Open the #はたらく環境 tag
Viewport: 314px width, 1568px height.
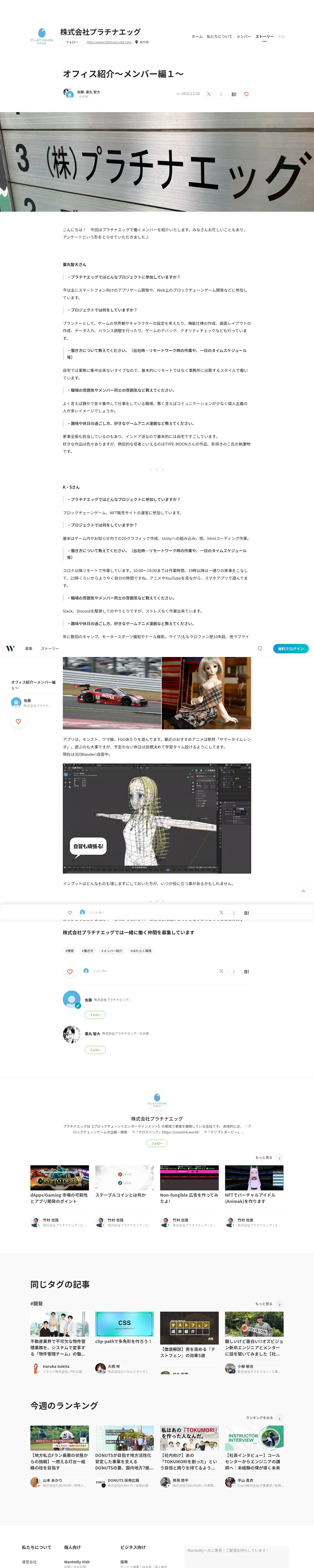(141, 950)
